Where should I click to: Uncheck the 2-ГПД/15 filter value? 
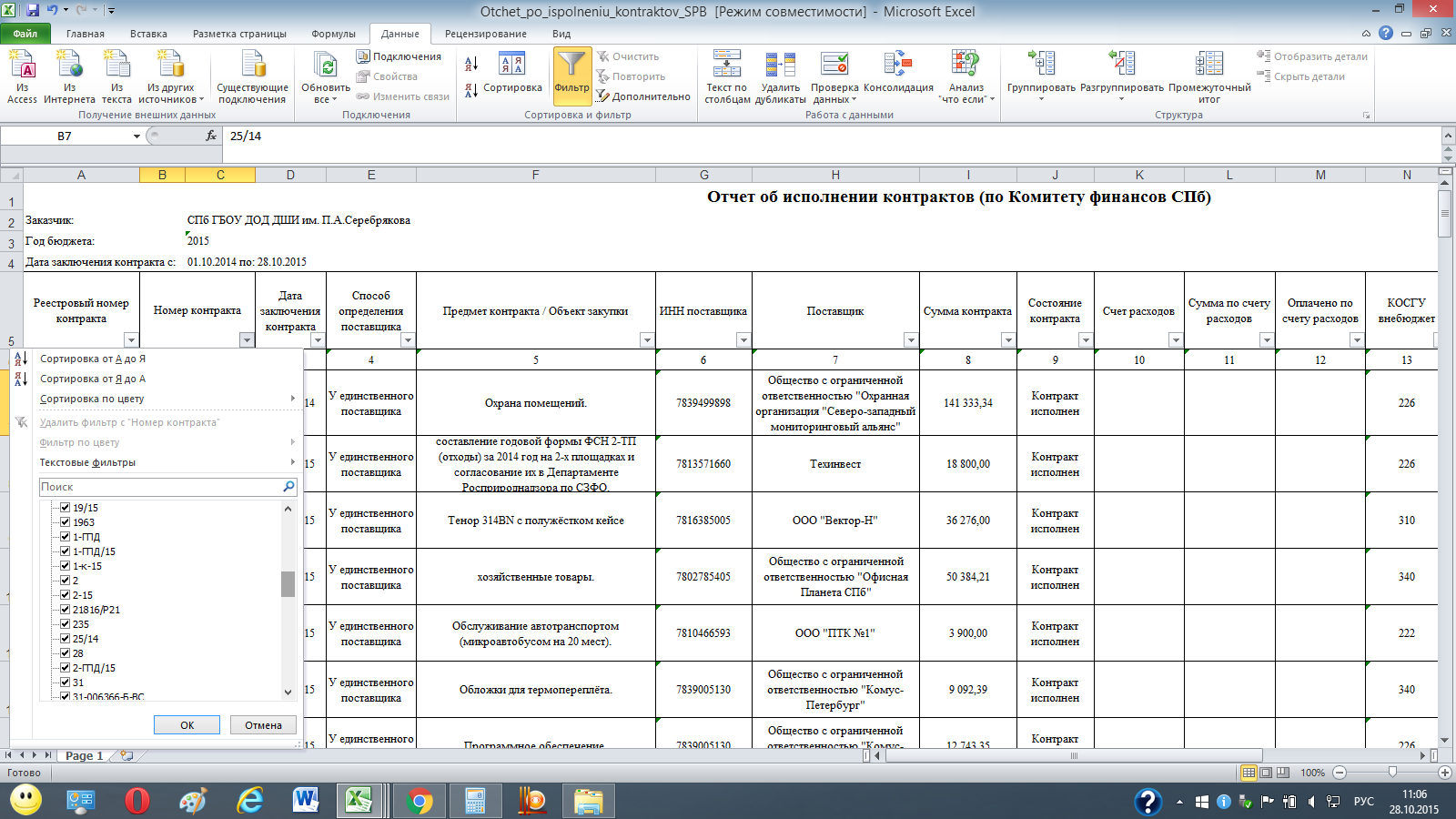click(66, 668)
